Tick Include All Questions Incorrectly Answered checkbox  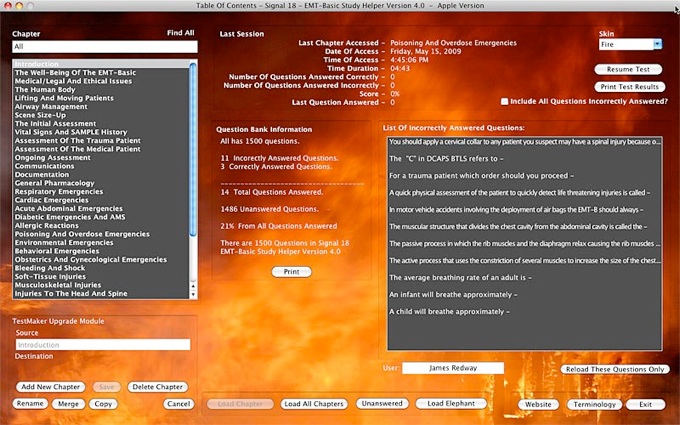click(504, 101)
